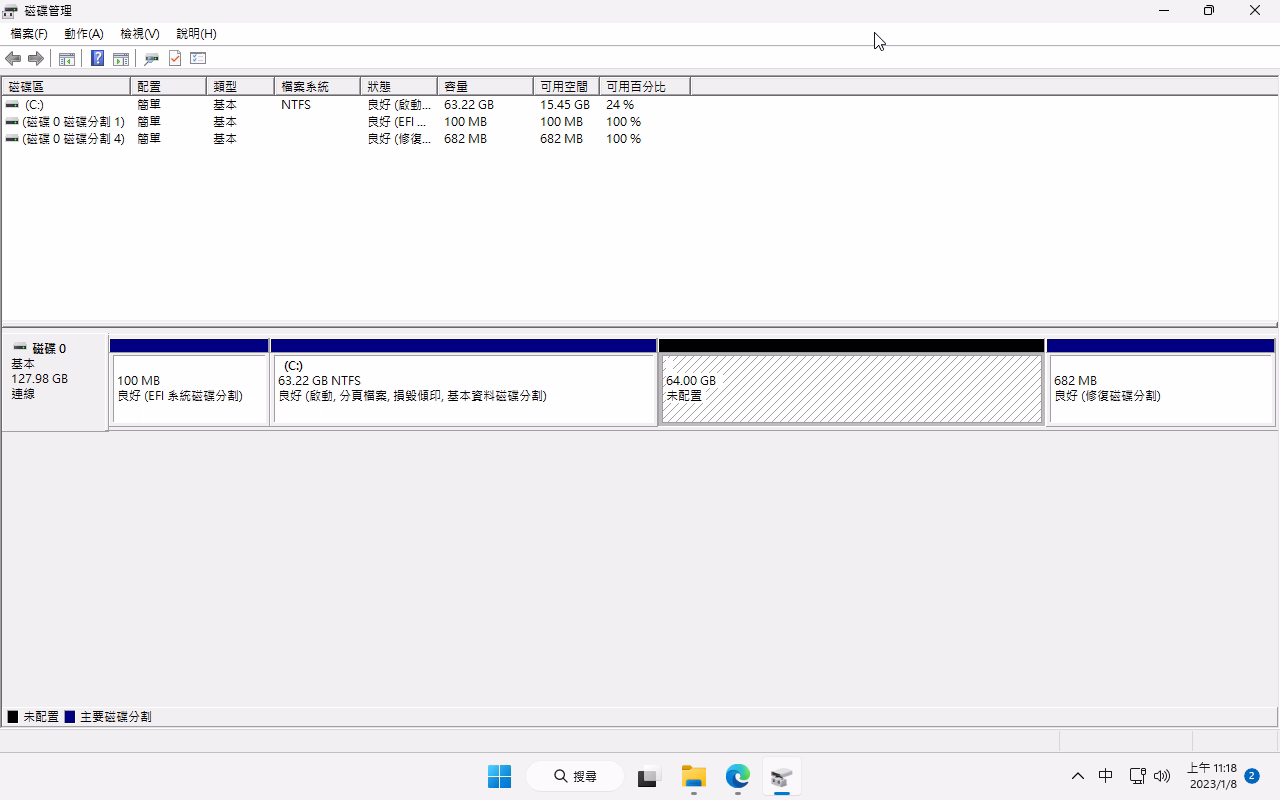Image resolution: width=1280 pixels, height=800 pixels.
Task: Sort by the 配置 column header
Action: [168, 87]
